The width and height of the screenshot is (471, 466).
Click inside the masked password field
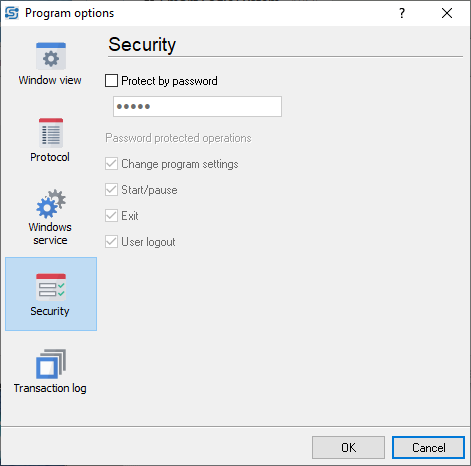point(197,107)
